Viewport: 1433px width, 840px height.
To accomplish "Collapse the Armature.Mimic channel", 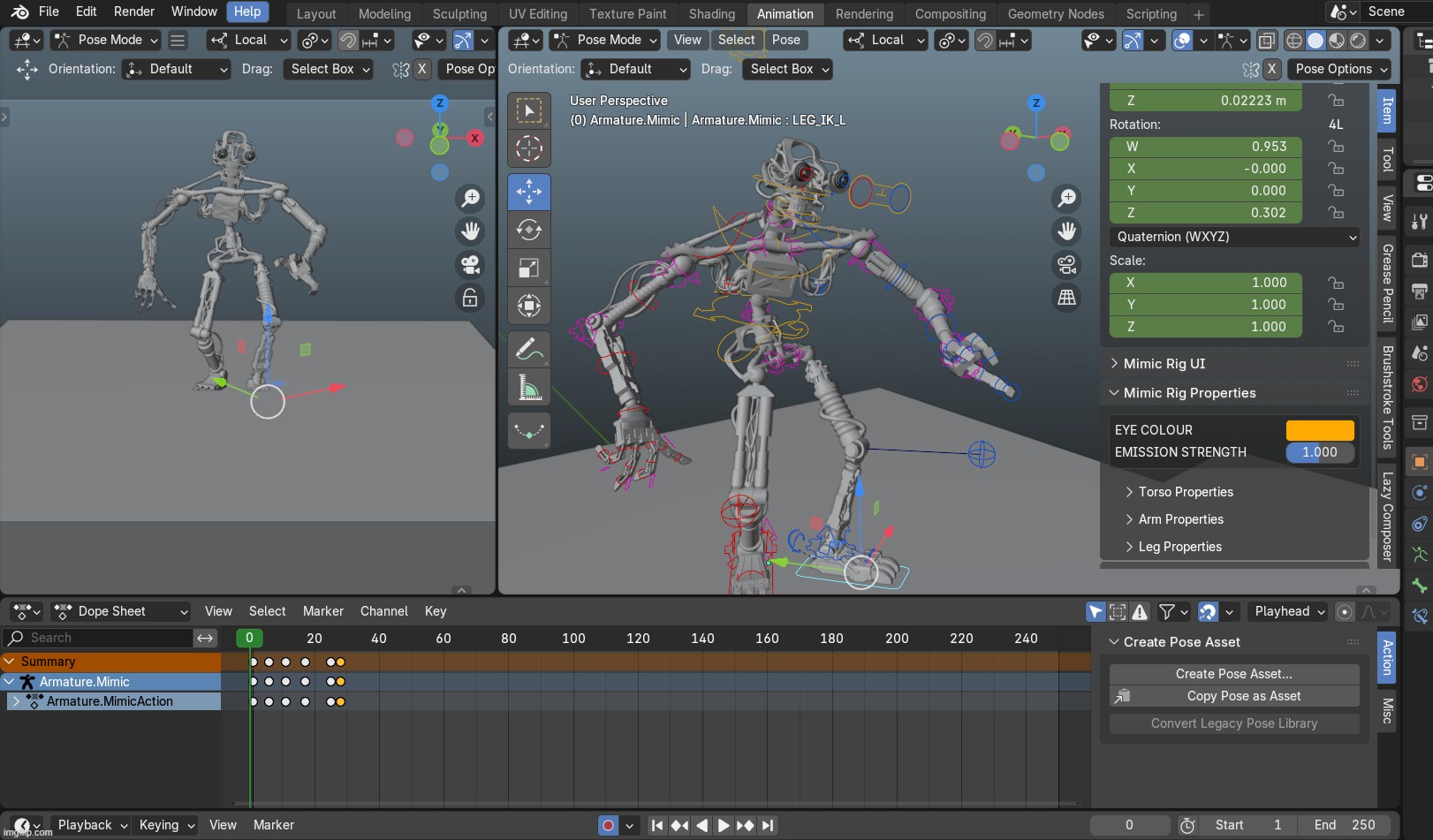I will pos(9,682).
